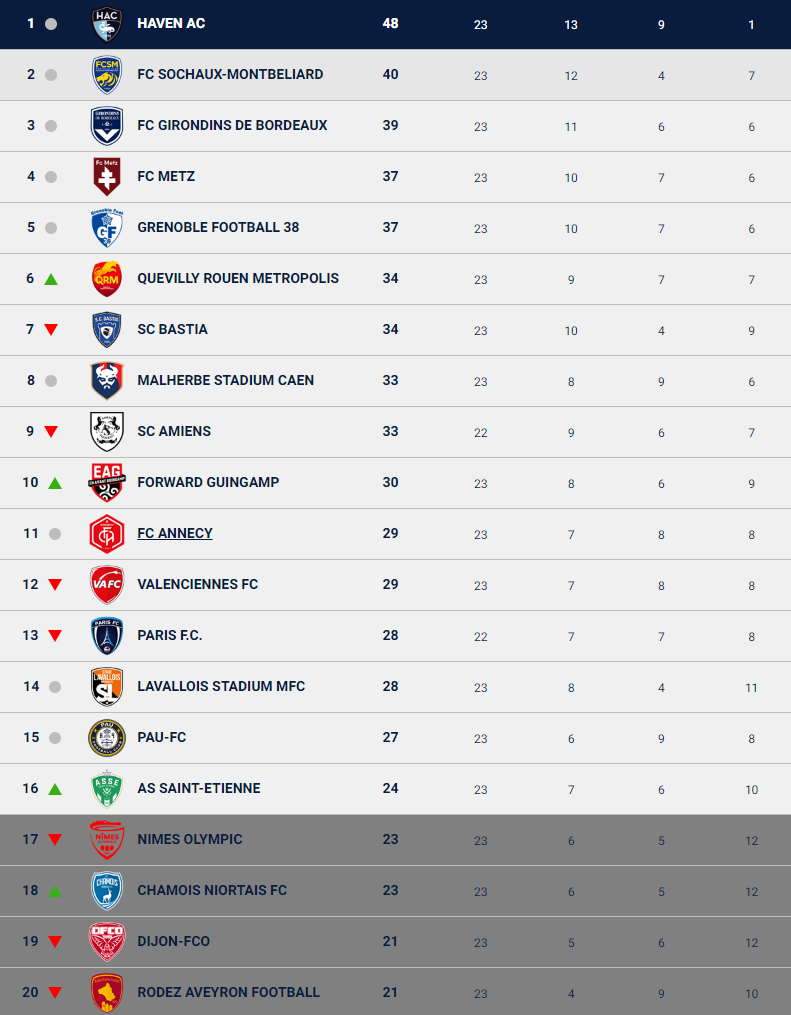Select the Lavallois Stadium MFC name
This screenshot has height=1015, width=791.
pos(221,687)
